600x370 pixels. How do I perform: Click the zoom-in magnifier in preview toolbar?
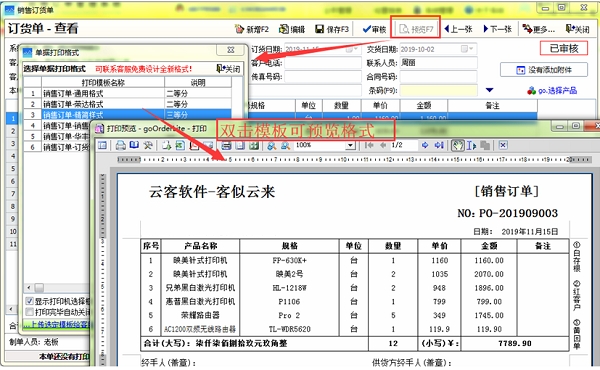pos(272,145)
